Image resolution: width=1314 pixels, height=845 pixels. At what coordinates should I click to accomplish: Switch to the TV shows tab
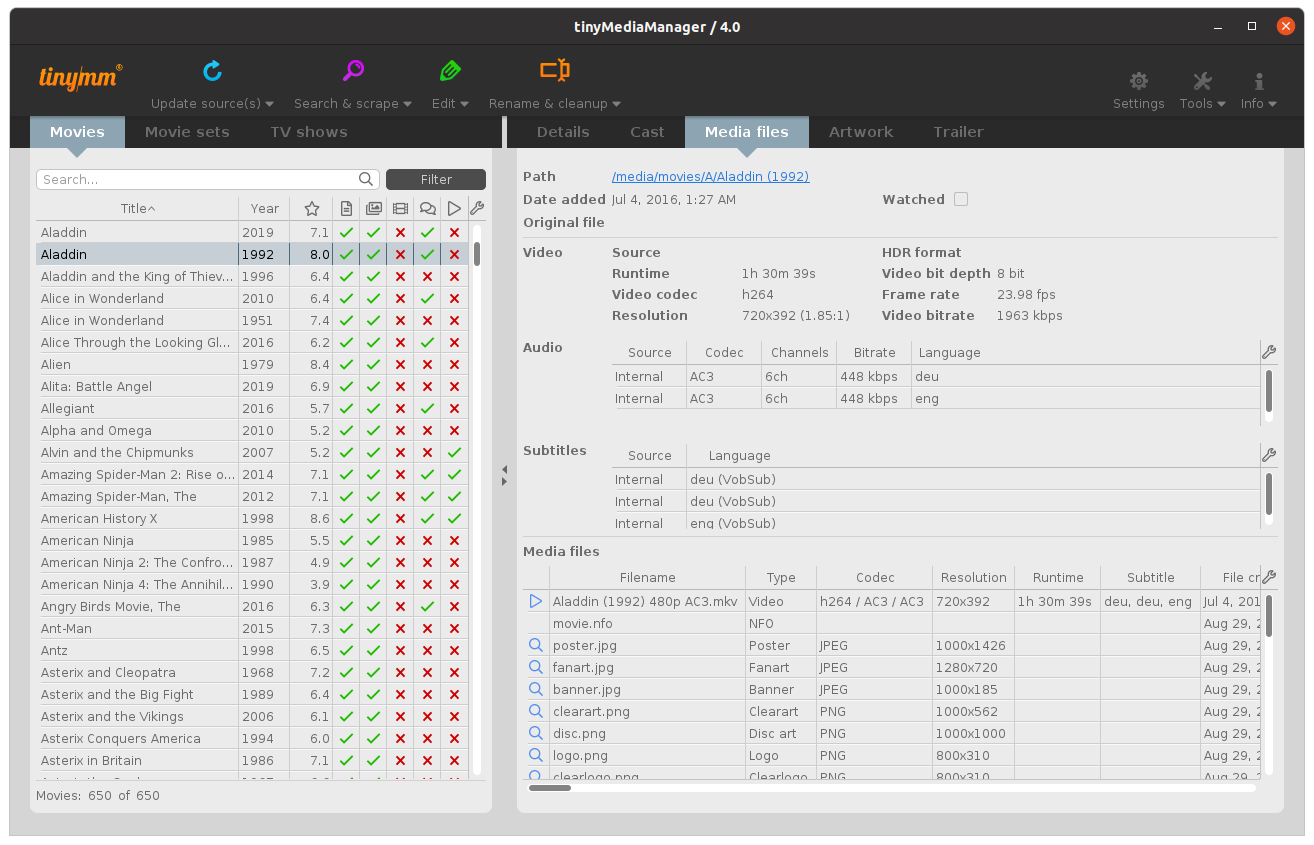point(308,132)
